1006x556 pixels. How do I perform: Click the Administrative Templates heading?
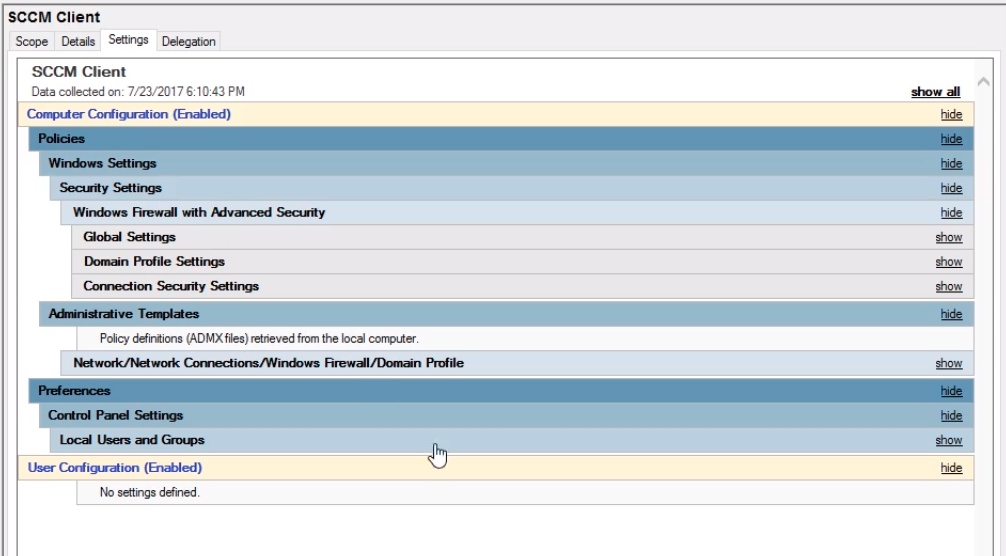click(124, 314)
